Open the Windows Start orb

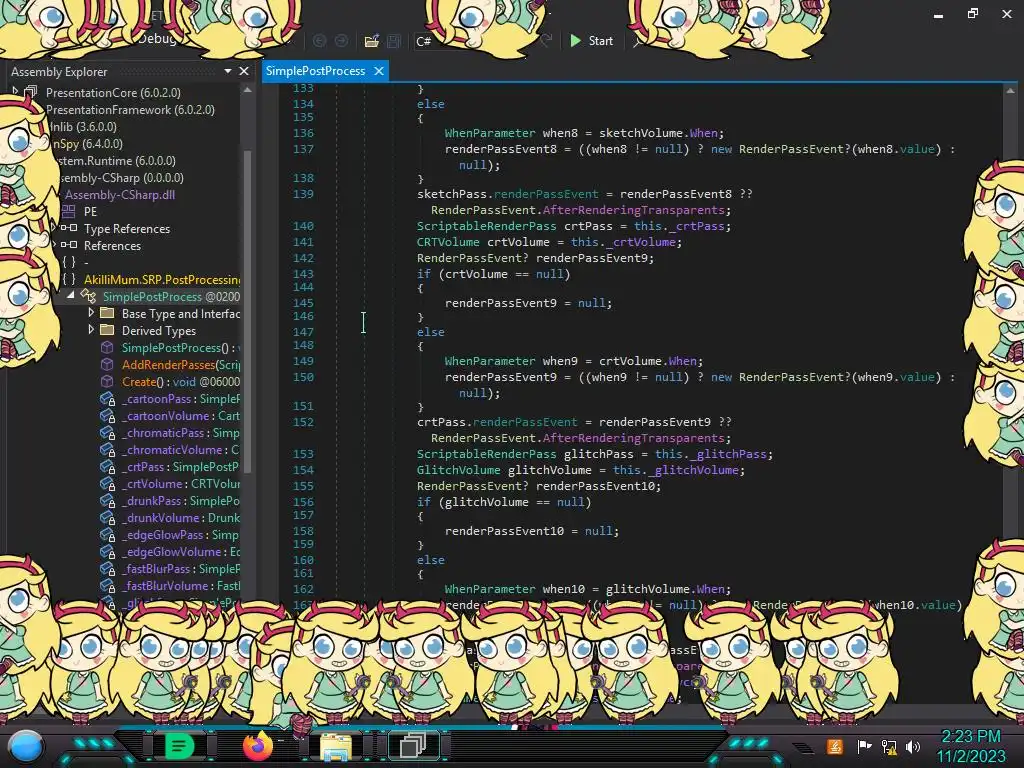(26, 746)
